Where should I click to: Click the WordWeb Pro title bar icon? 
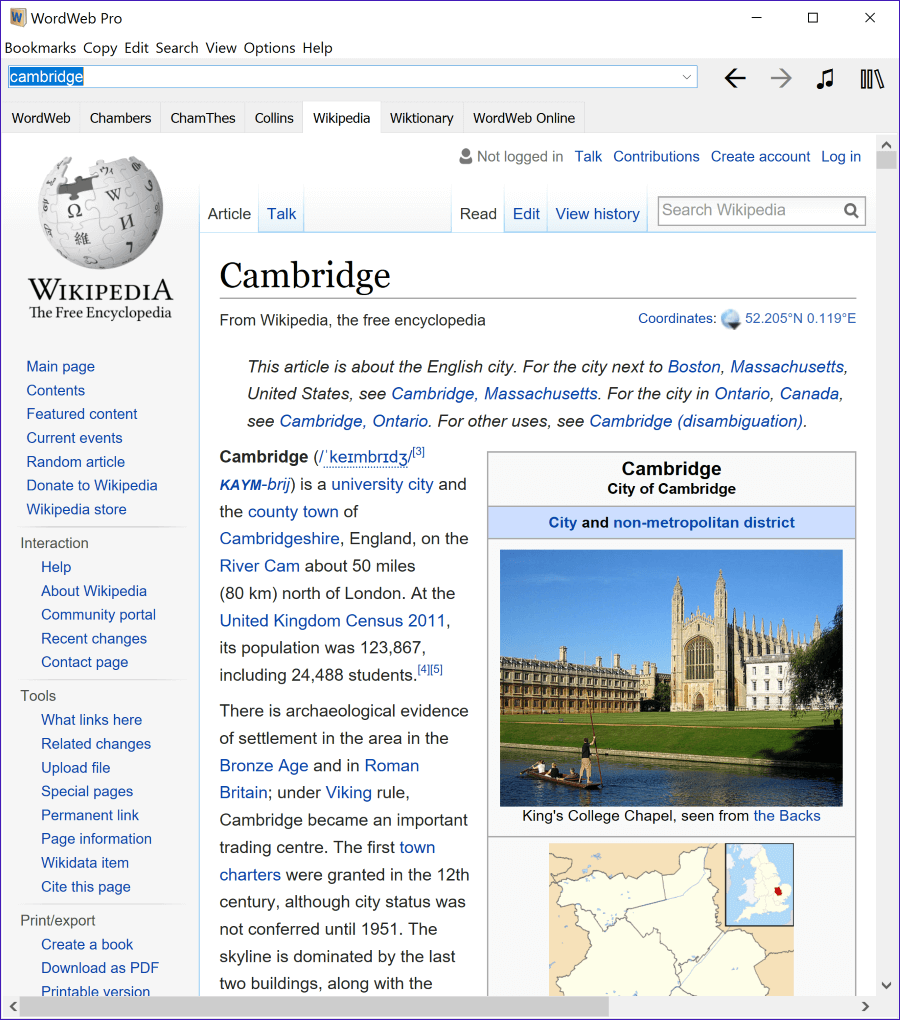pyautogui.click(x=17, y=18)
